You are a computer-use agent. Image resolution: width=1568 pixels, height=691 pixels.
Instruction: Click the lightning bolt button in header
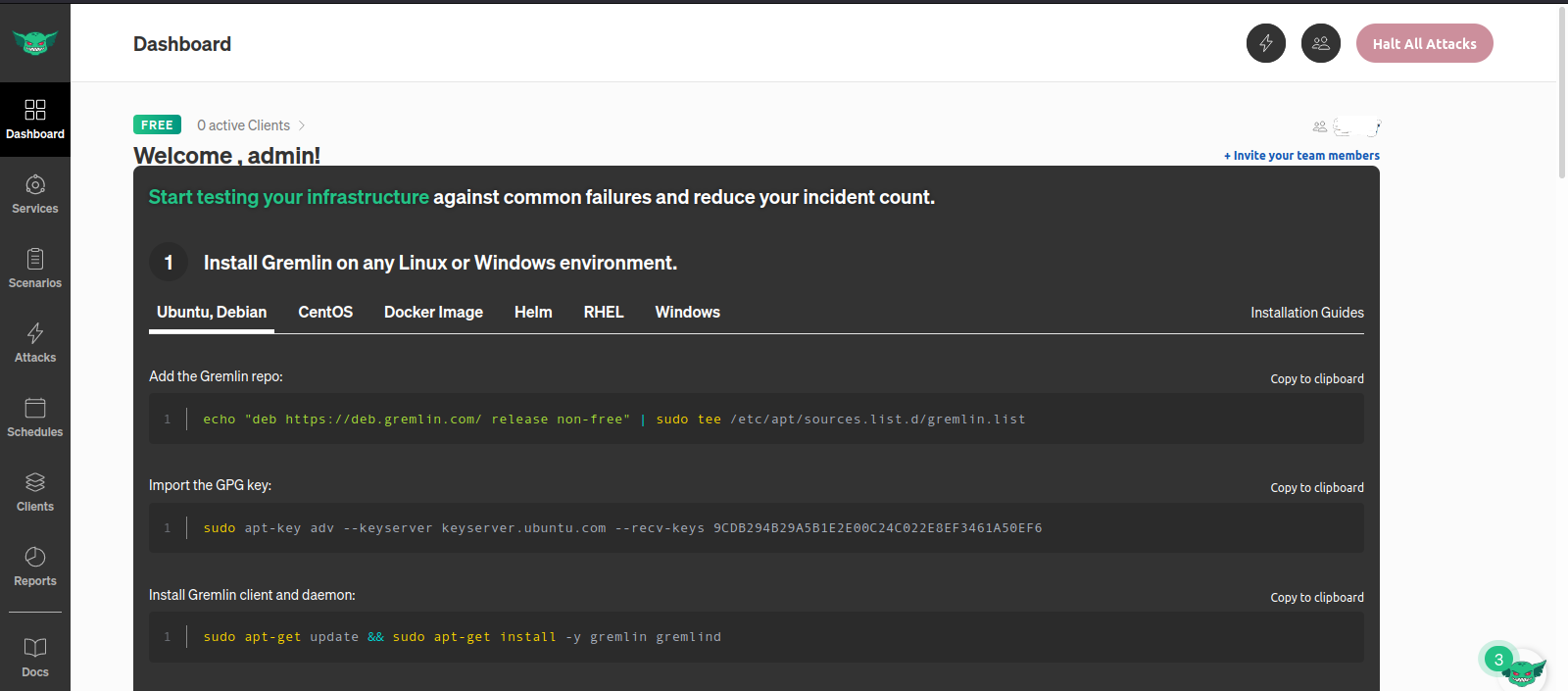(1266, 43)
